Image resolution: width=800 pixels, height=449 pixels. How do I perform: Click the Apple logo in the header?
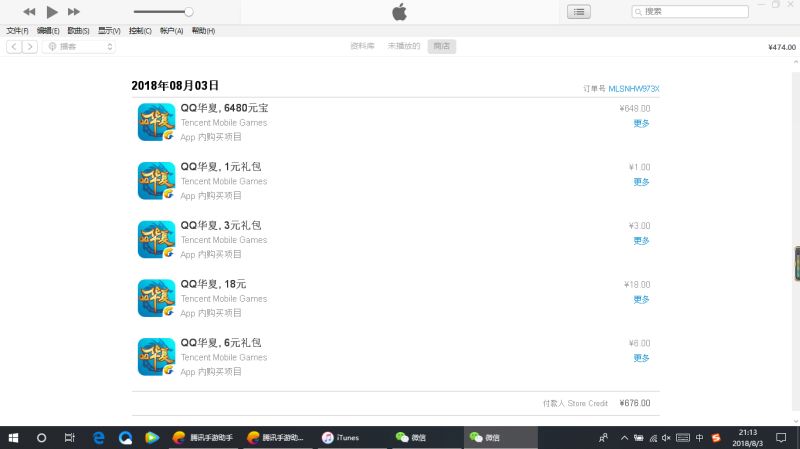[399, 12]
